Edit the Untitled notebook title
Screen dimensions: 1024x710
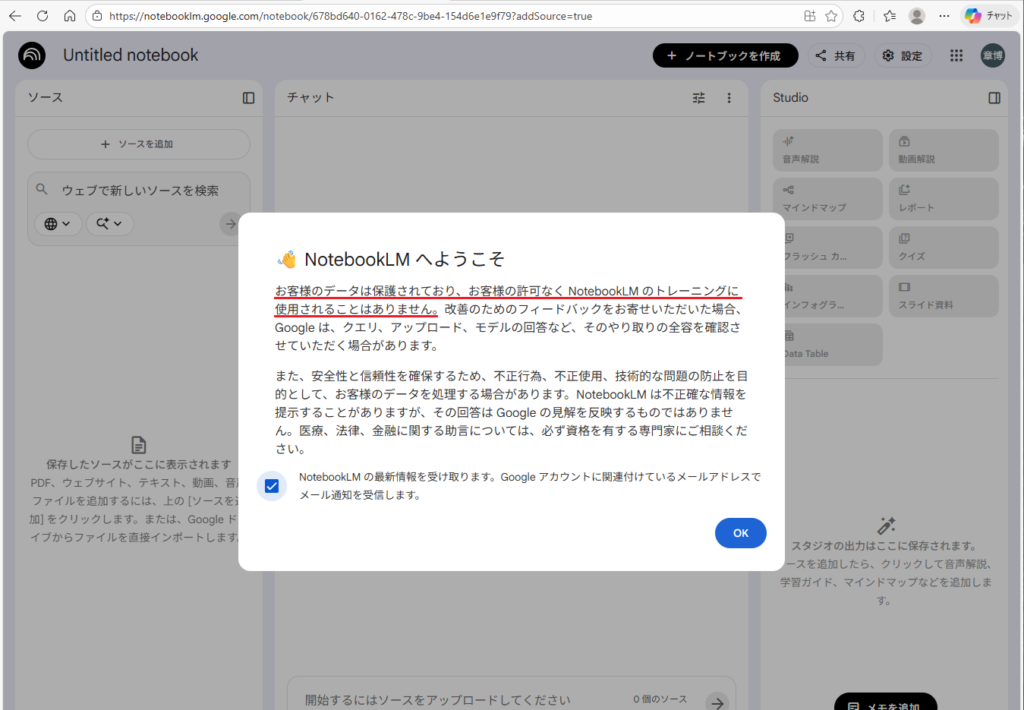click(x=131, y=56)
